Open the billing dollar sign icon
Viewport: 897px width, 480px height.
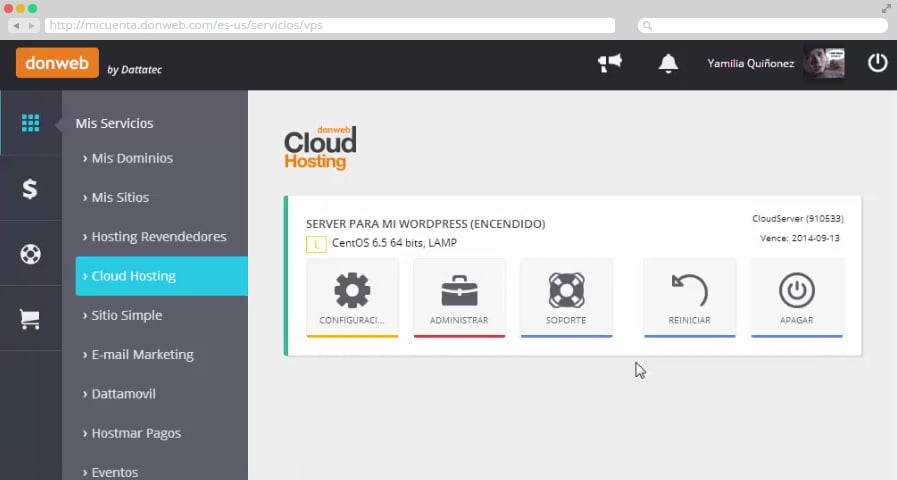click(30, 188)
